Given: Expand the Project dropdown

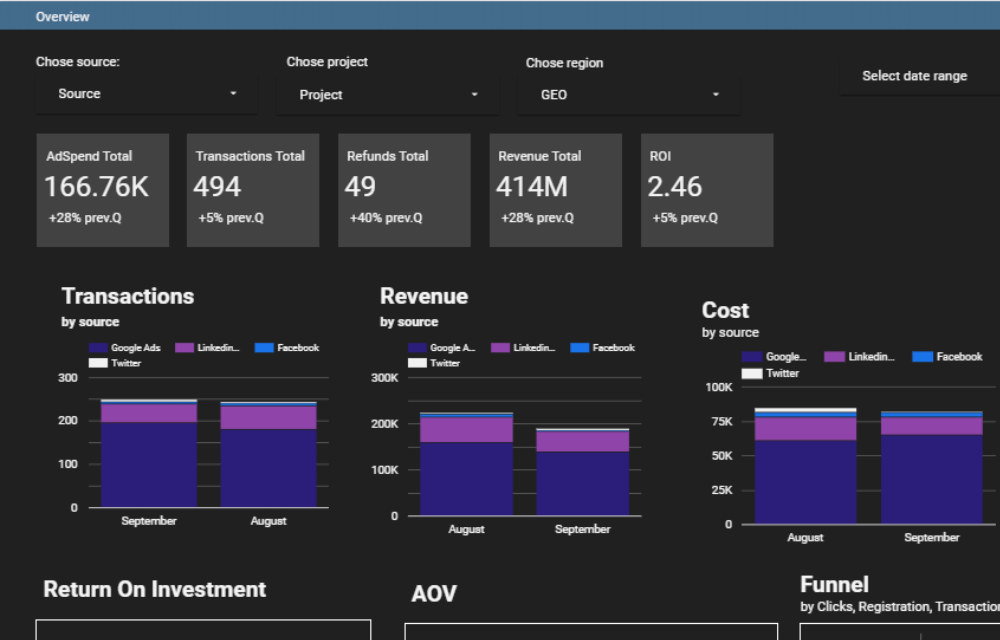Looking at the screenshot, I should (x=388, y=95).
